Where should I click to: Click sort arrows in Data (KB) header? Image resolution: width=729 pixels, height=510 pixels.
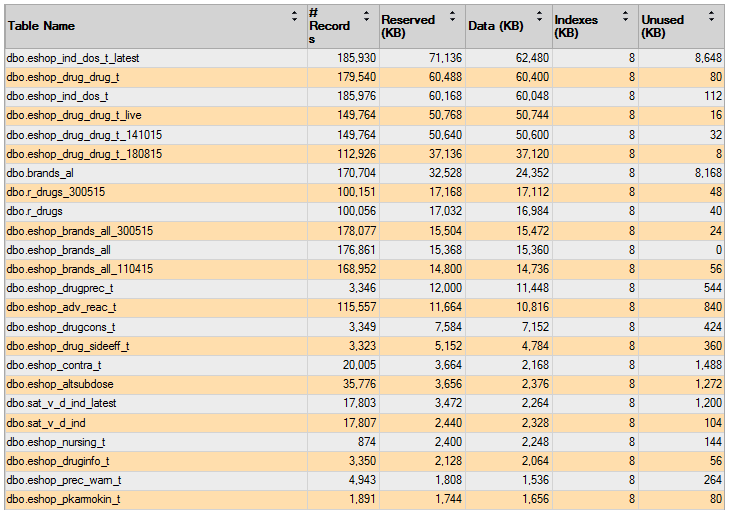click(x=539, y=17)
